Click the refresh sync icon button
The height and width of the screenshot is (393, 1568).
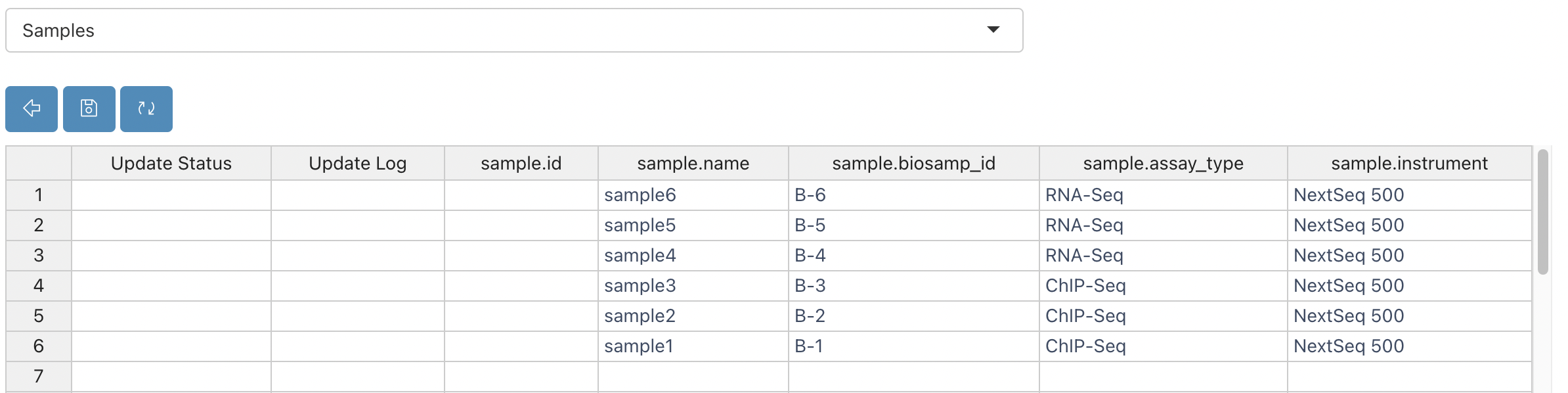pos(146,108)
